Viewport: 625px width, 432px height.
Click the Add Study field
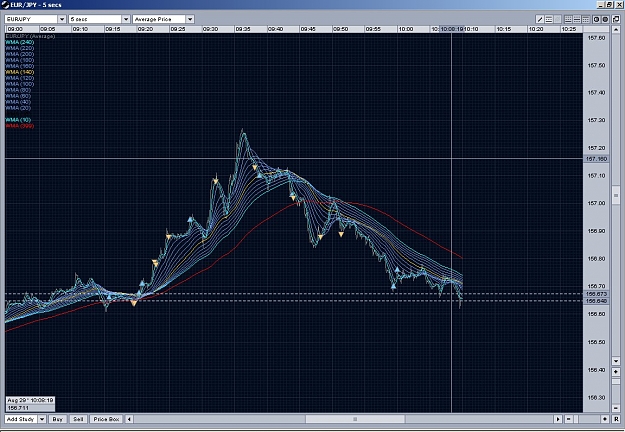(21, 419)
